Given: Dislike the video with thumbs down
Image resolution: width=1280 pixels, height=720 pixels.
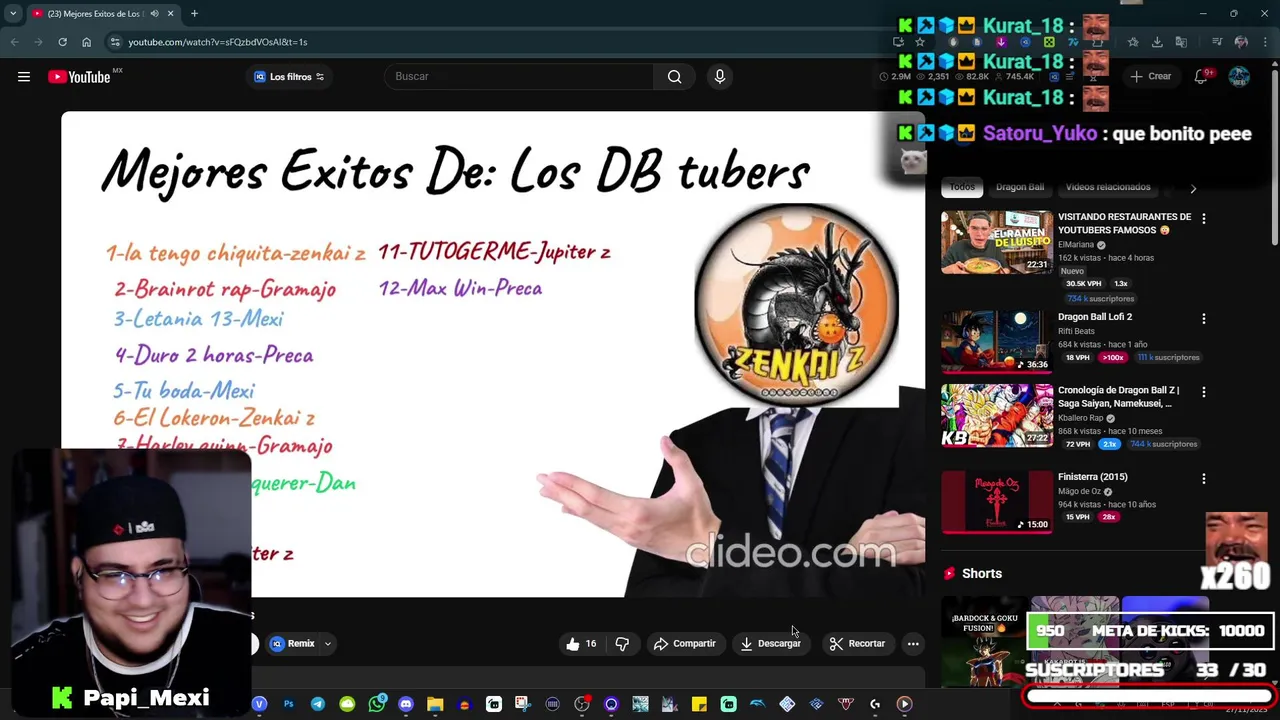Looking at the screenshot, I should tap(622, 644).
